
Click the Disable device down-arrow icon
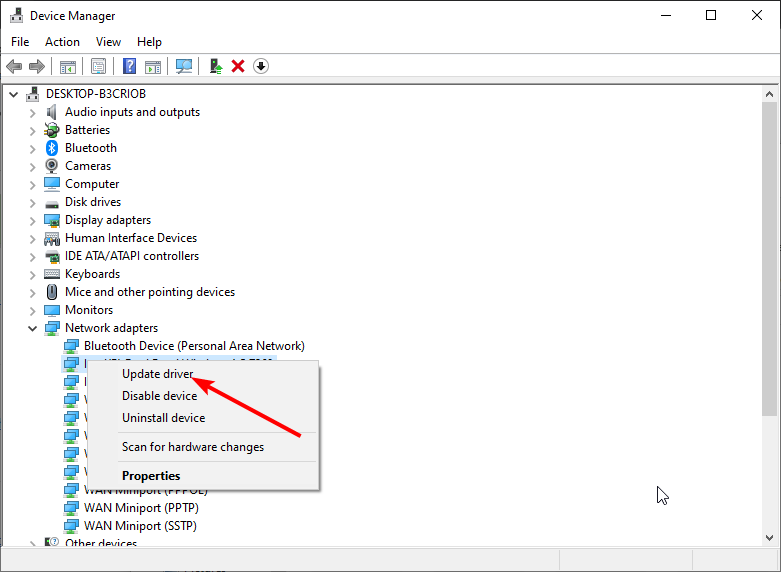261,66
